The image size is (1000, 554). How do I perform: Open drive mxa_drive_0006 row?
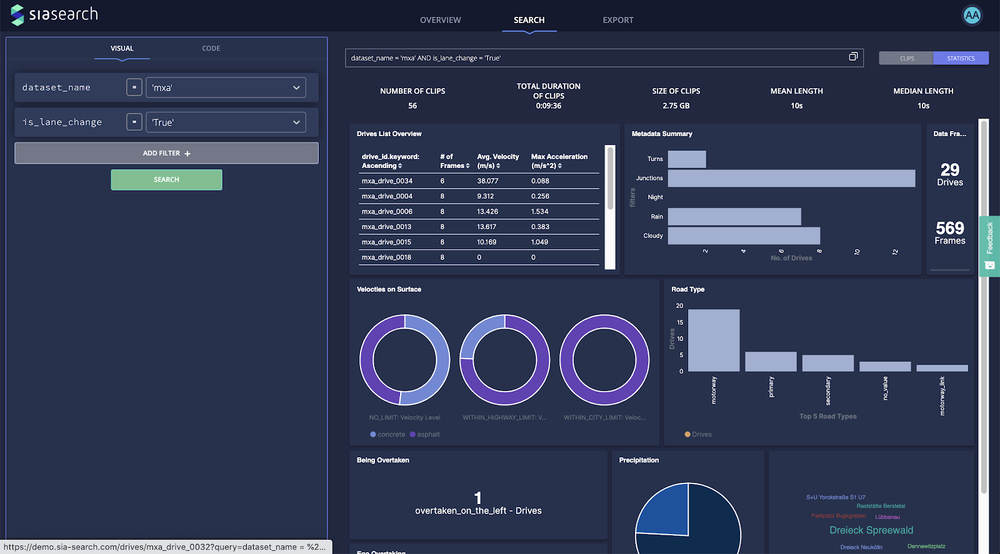(x=479, y=212)
